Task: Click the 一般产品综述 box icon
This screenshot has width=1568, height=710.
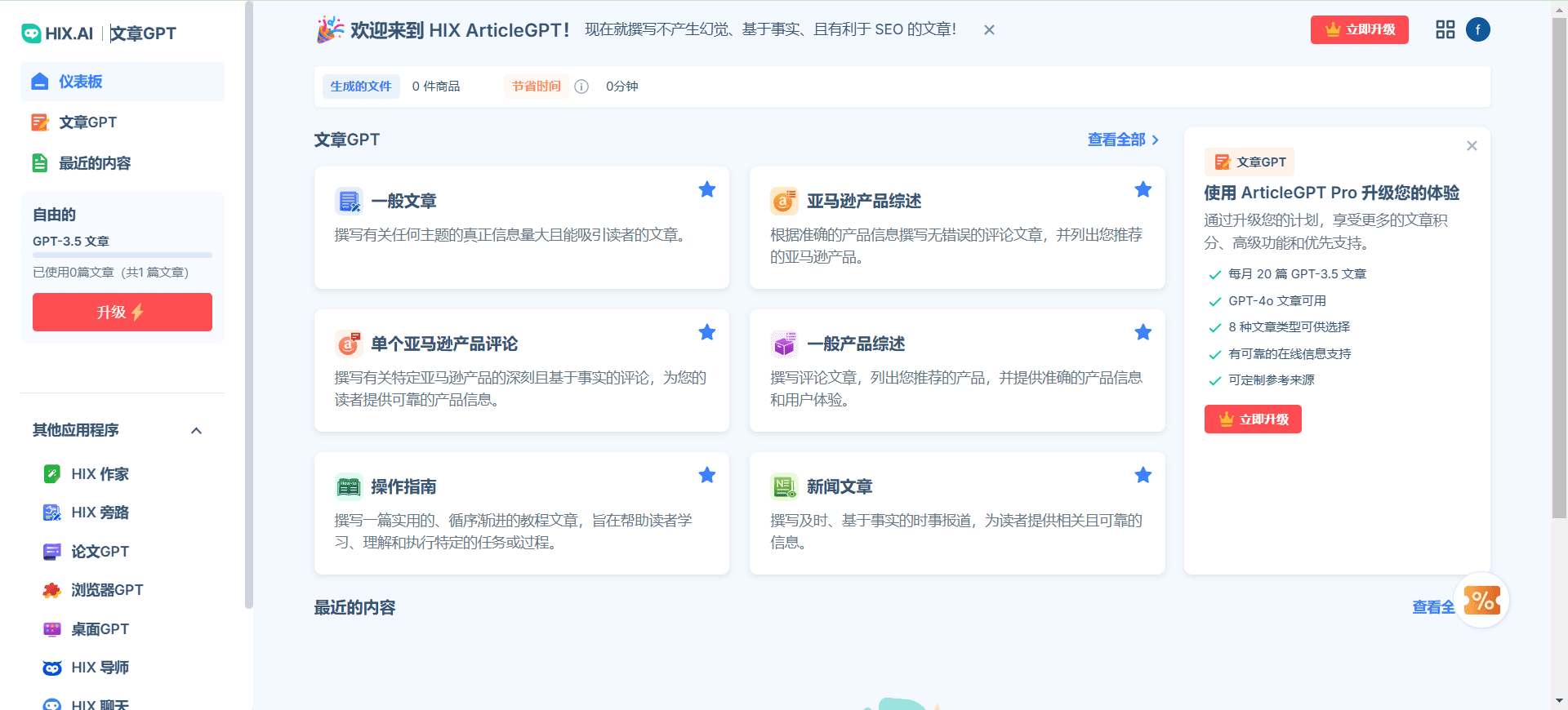Action: pyautogui.click(x=784, y=344)
